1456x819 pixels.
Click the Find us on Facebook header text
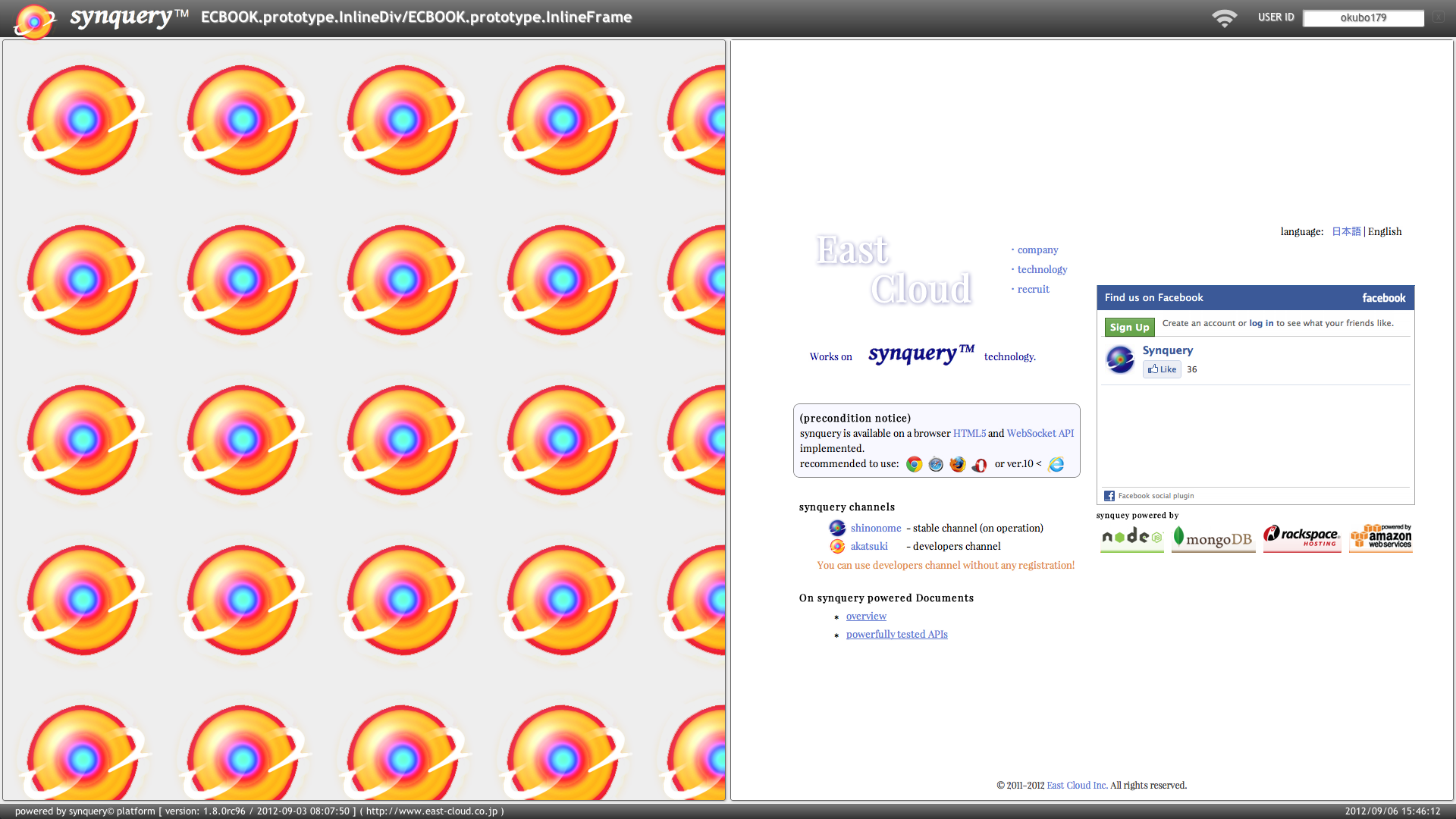pos(1153,298)
